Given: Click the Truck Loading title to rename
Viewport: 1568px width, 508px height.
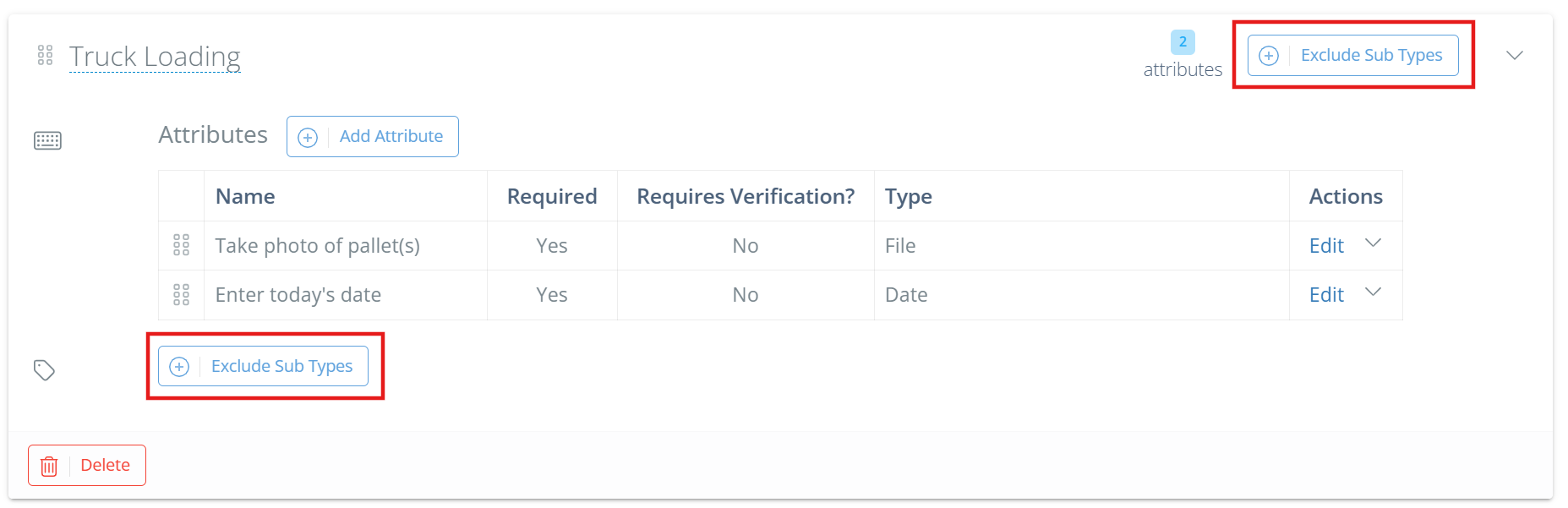Looking at the screenshot, I should click(155, 57).
